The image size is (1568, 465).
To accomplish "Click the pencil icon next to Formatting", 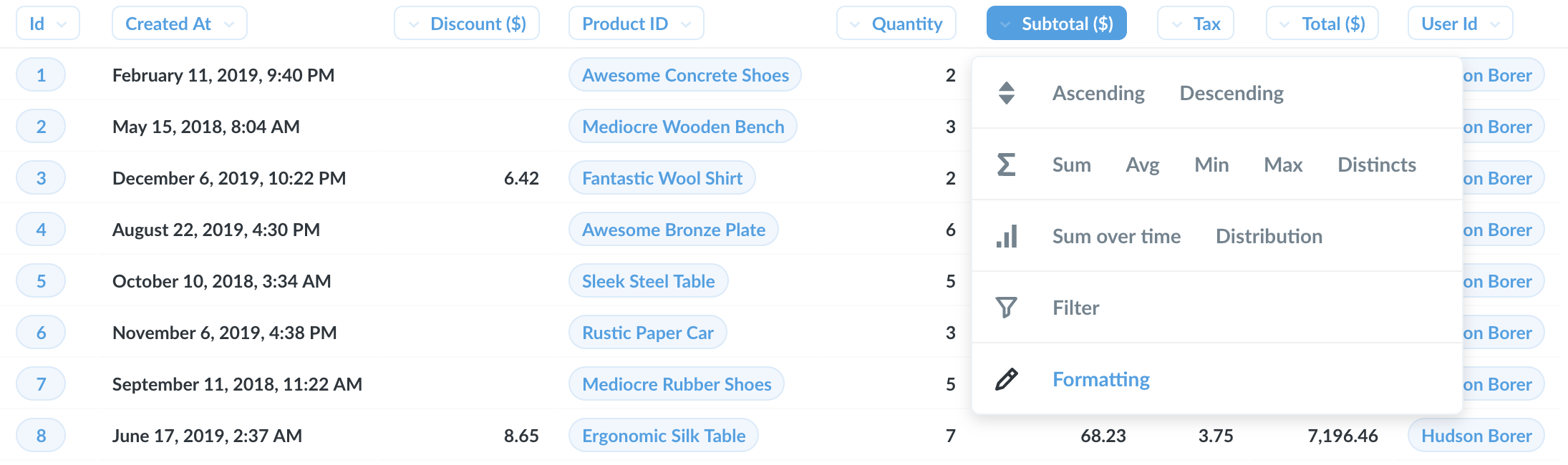I will (1006, 379).
